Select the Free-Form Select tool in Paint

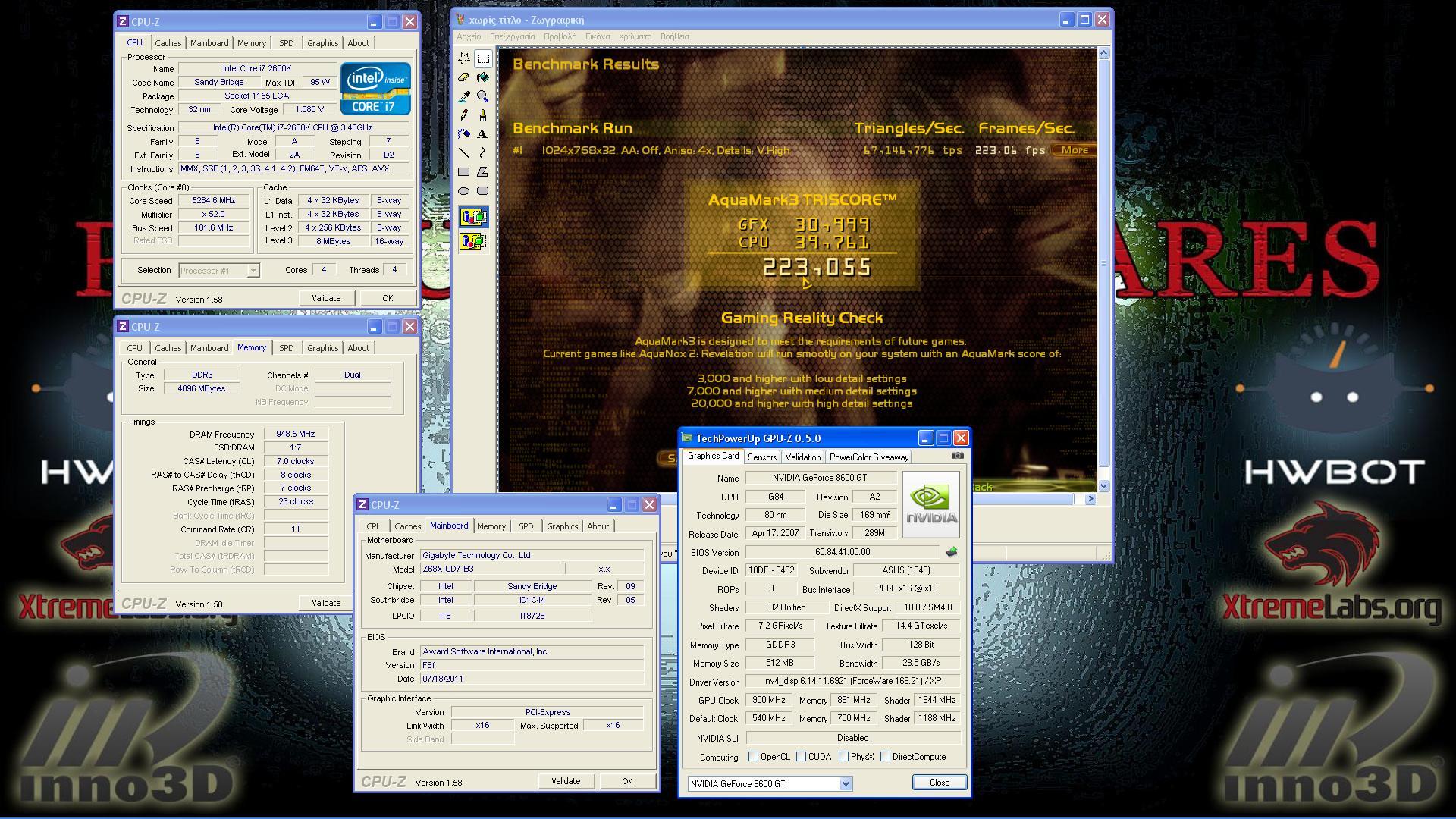[x=464, y=58]
